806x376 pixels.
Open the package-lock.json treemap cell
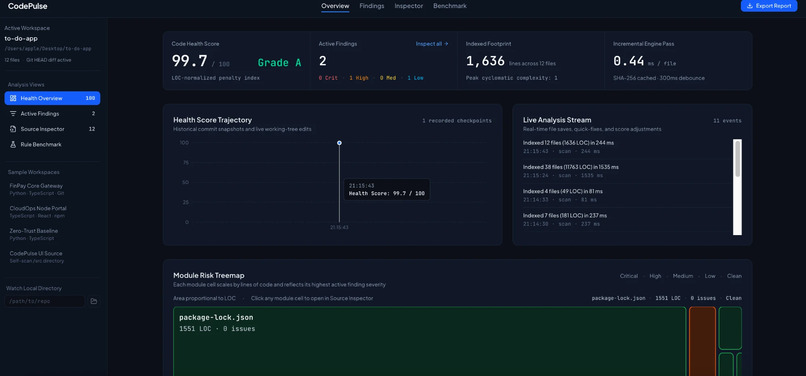point(430,342)
